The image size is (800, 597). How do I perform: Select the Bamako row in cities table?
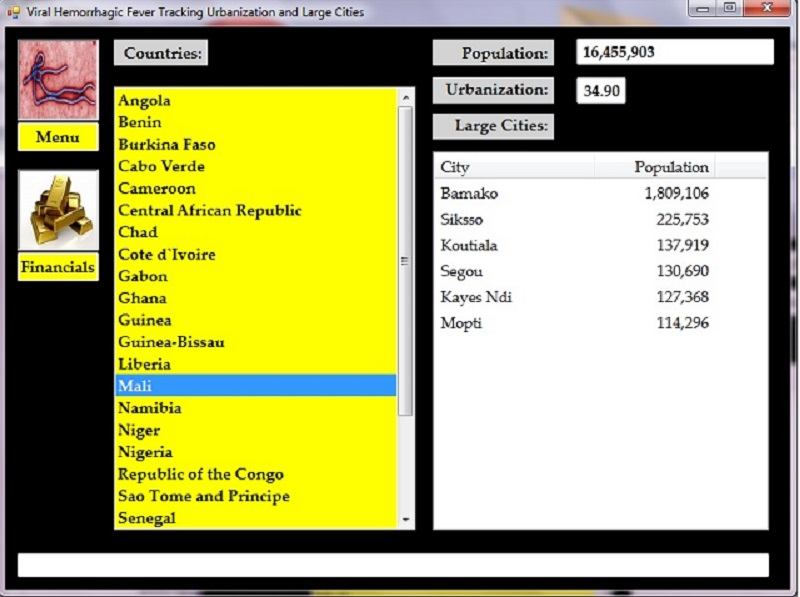click(470, 193)
